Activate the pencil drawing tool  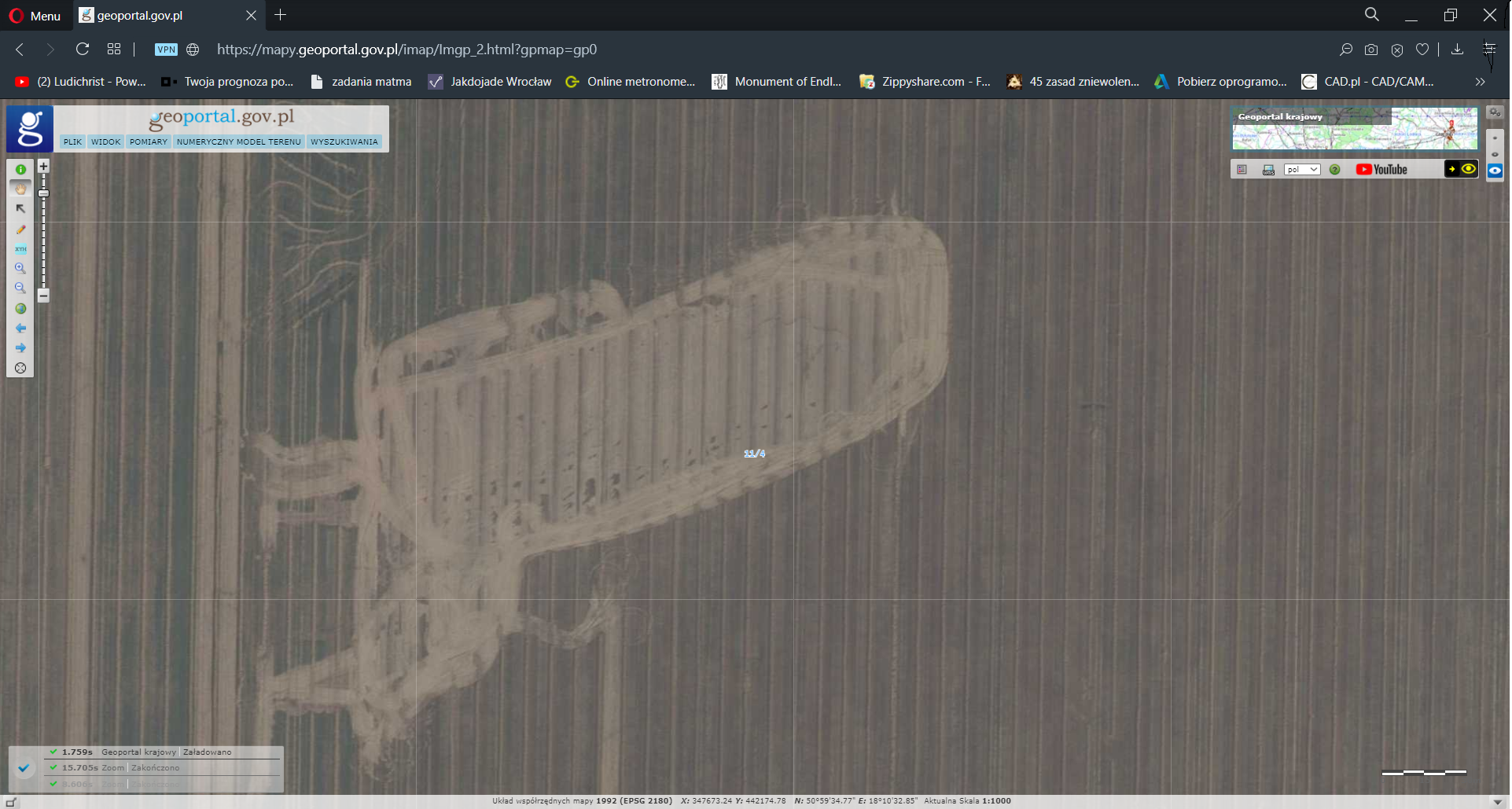[x=20, y=230]
